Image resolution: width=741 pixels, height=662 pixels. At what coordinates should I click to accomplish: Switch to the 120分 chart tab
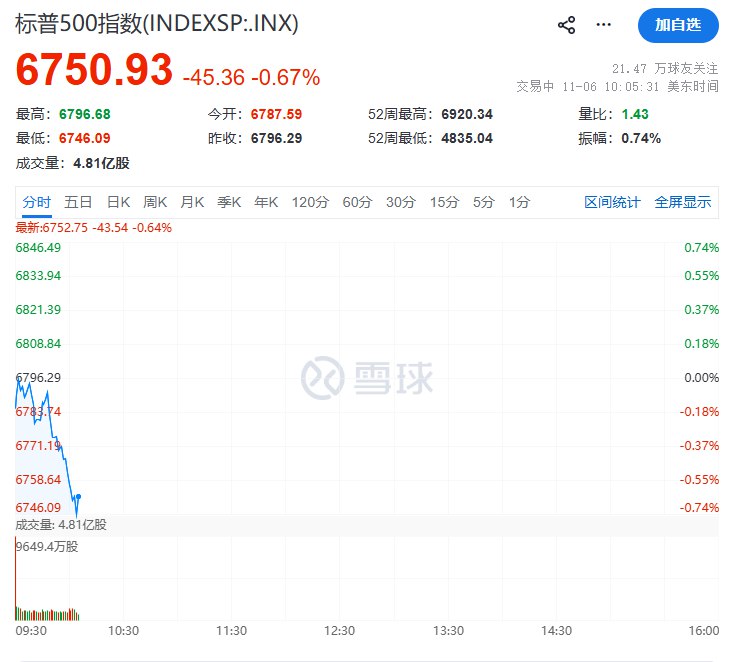click(x=310, y=202)
